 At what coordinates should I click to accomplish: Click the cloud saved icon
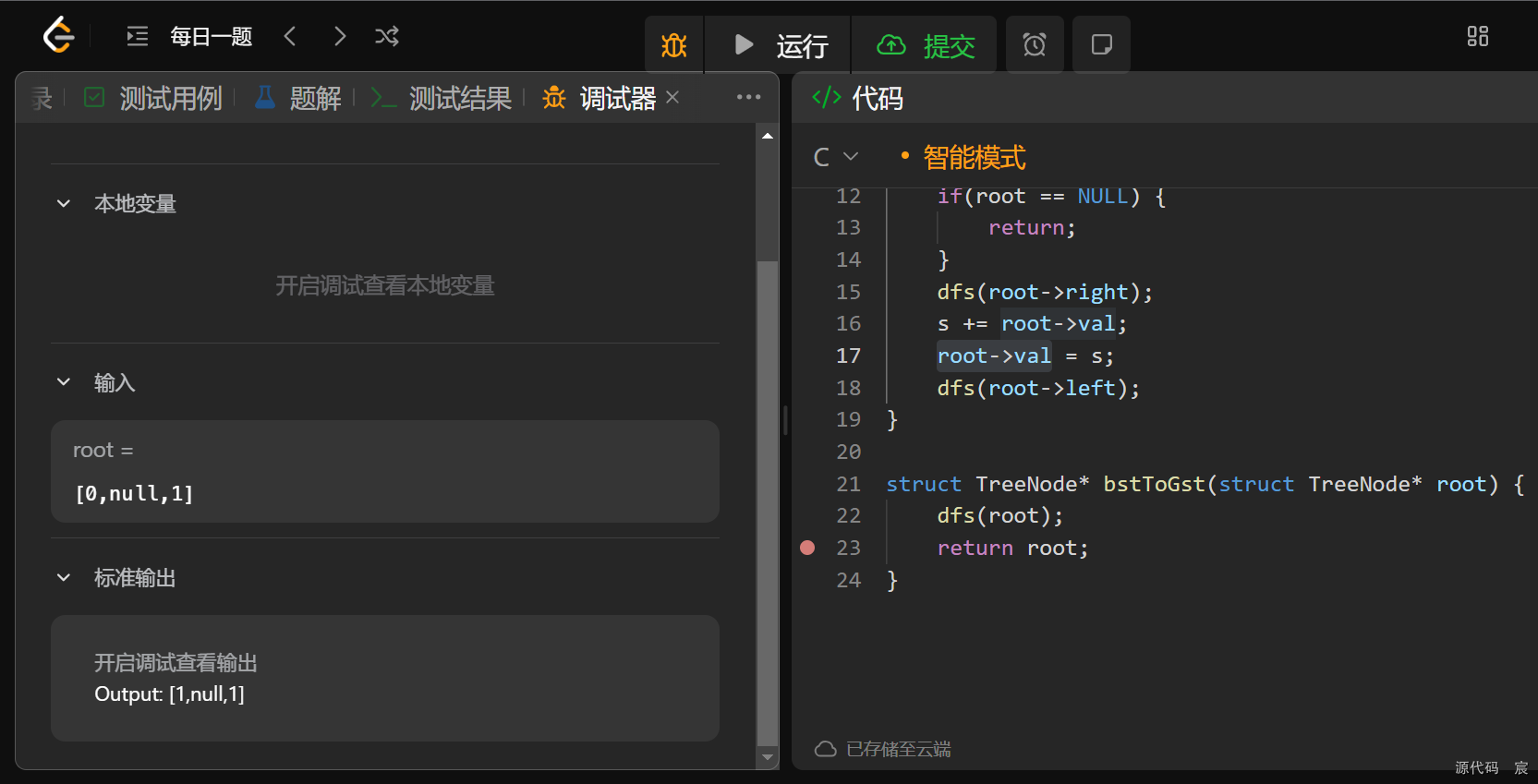click(x=825, y=749)
